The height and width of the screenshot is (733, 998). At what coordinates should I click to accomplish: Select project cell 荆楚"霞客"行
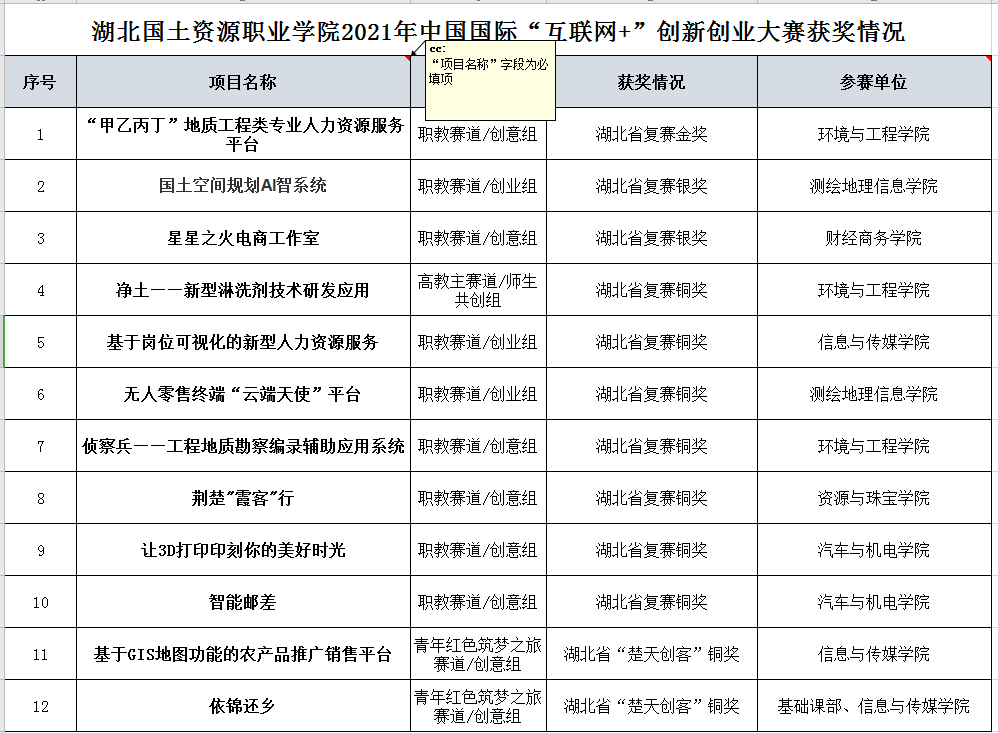[x=243, y=498]
